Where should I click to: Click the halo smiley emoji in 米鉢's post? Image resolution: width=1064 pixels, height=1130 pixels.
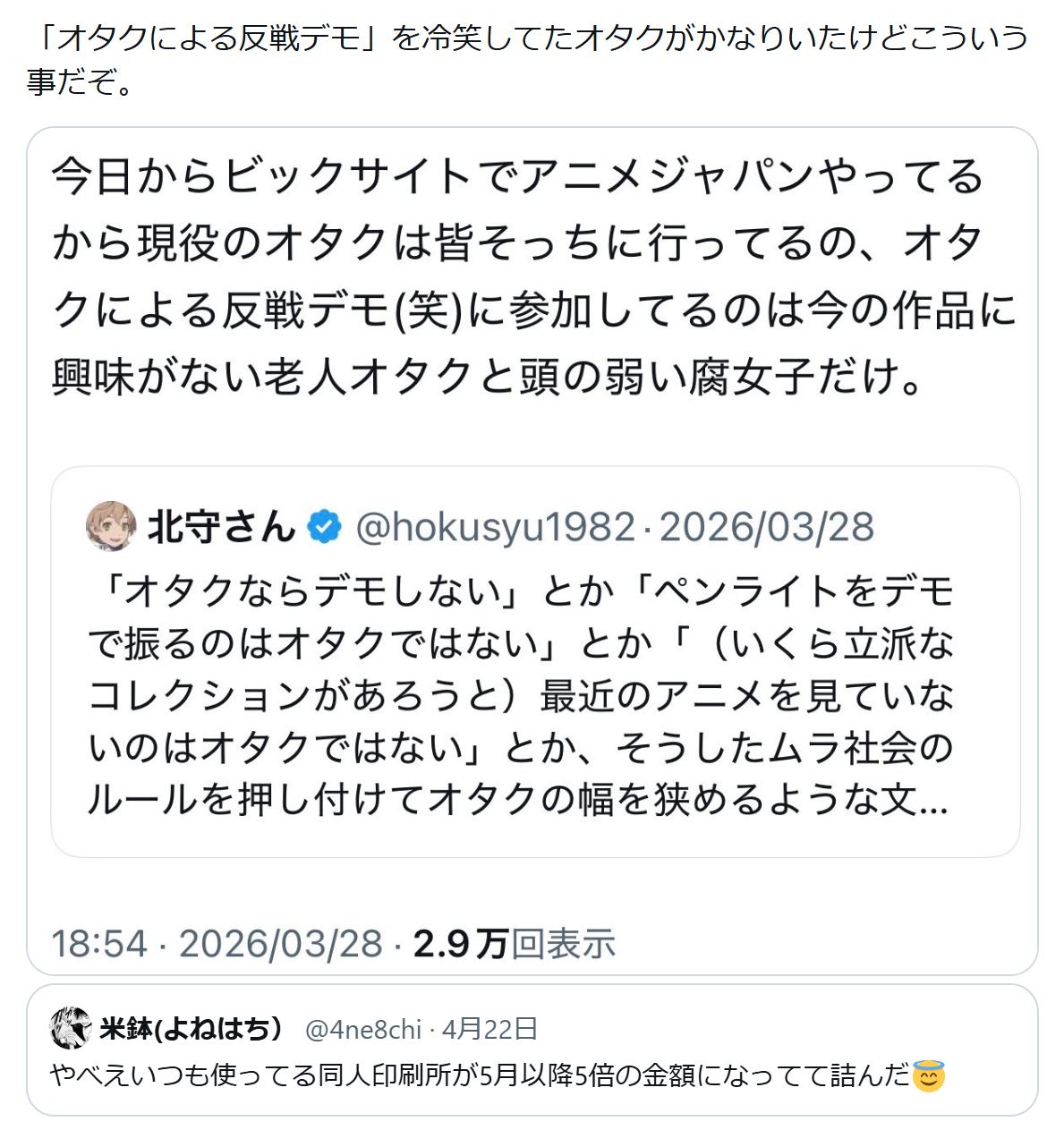928,1075
